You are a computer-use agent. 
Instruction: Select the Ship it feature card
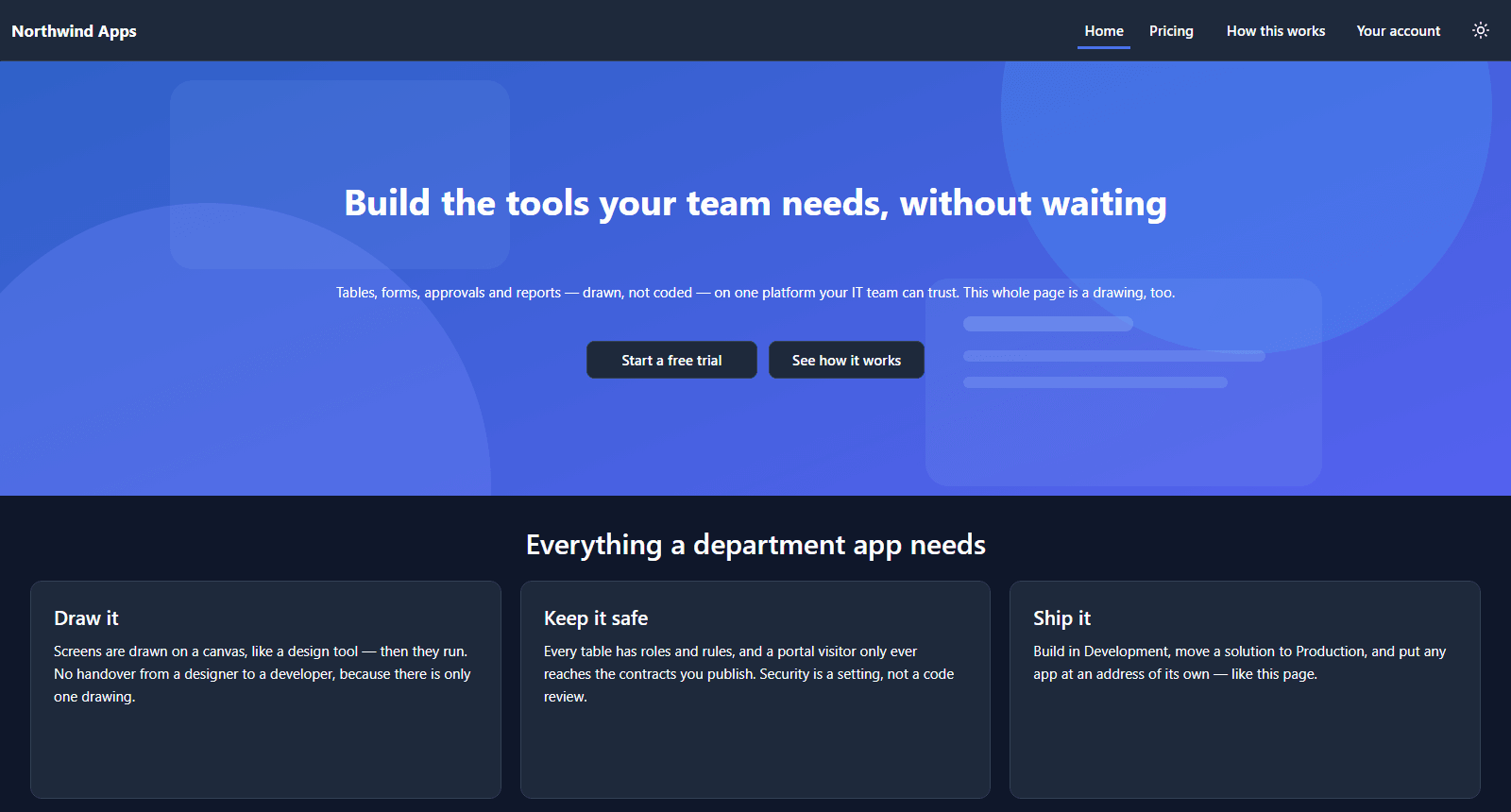pos(1245,689)
